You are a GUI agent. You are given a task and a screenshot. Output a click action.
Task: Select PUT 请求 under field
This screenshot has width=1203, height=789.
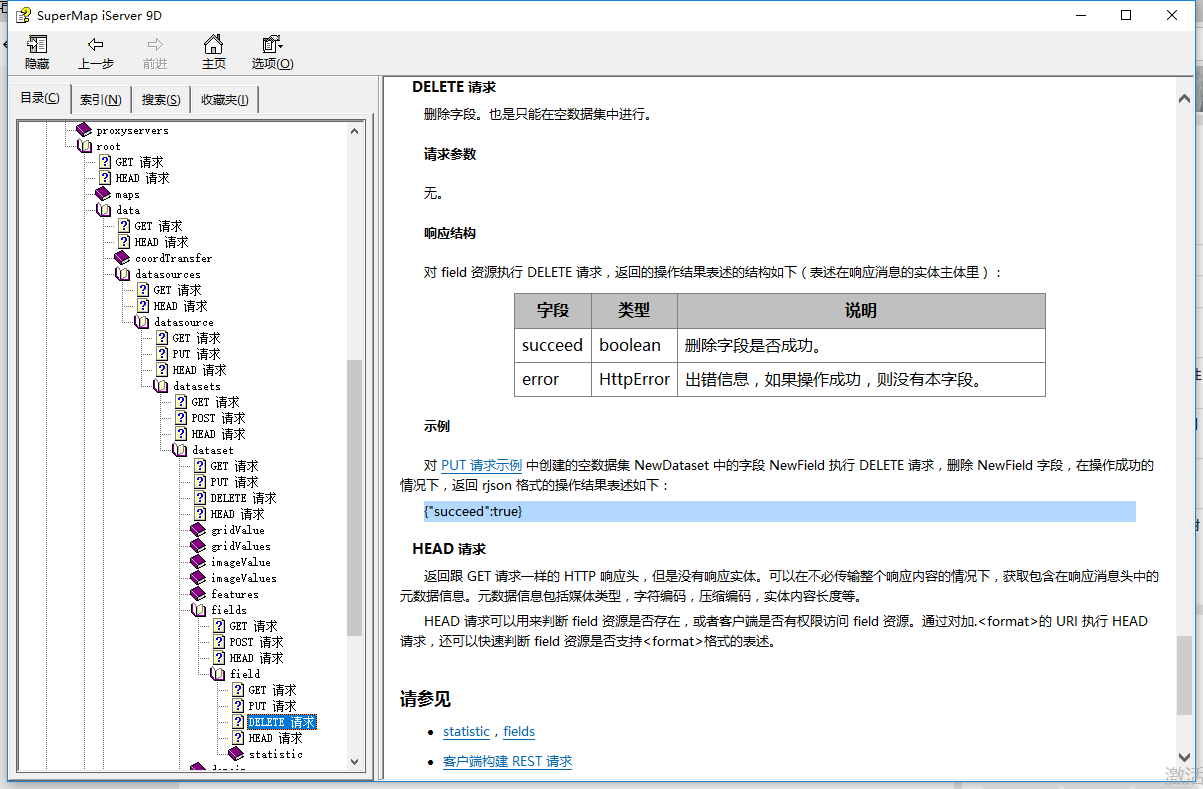272,706
